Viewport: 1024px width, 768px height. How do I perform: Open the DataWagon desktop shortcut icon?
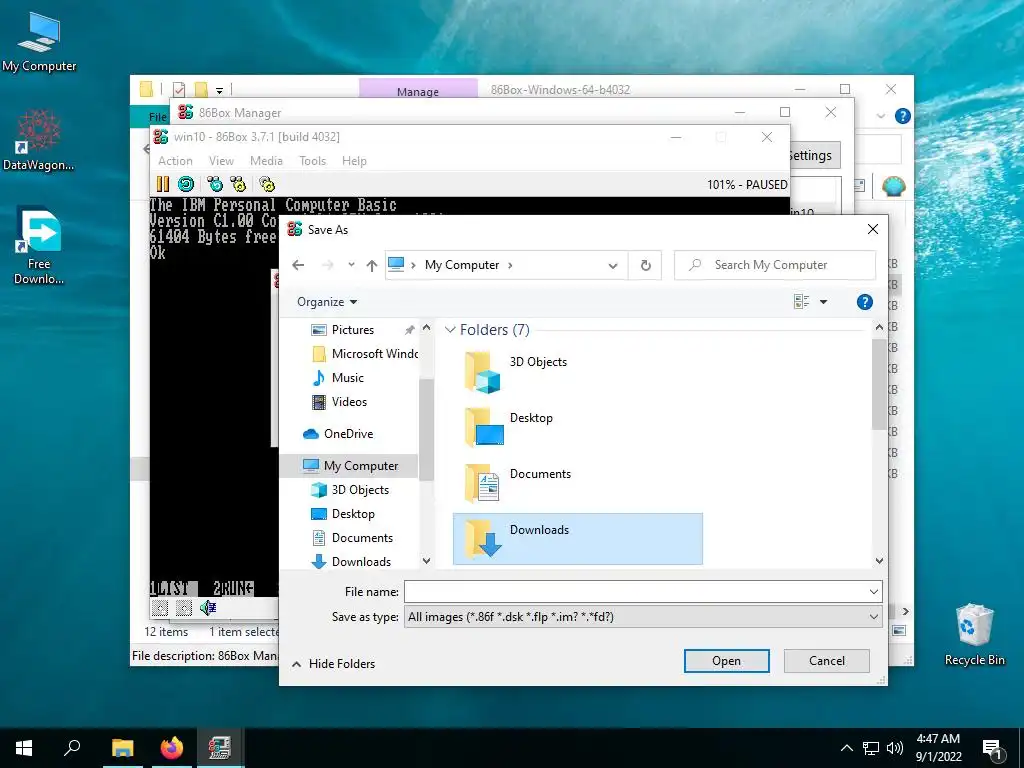pos(39,139)
